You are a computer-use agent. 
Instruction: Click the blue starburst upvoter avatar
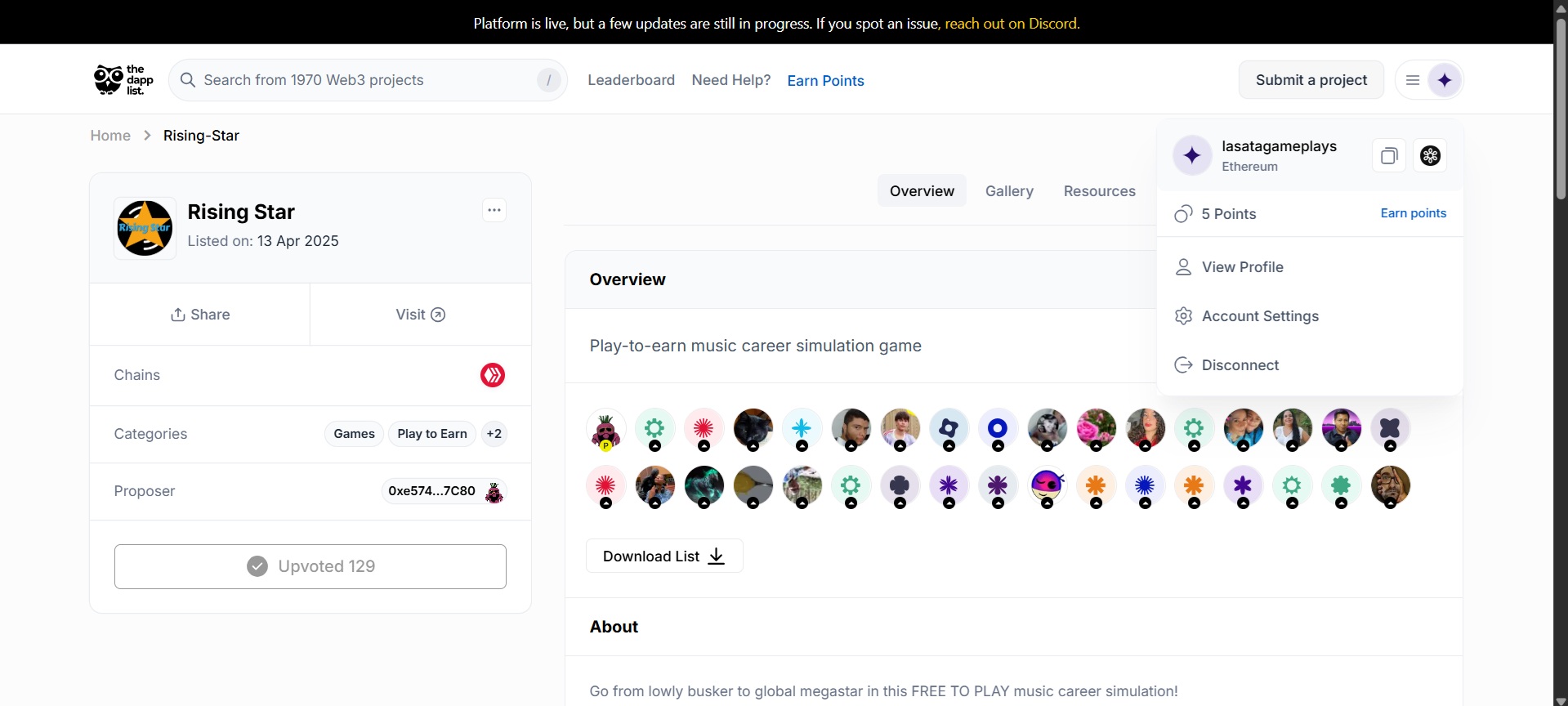pos(1145,486)
